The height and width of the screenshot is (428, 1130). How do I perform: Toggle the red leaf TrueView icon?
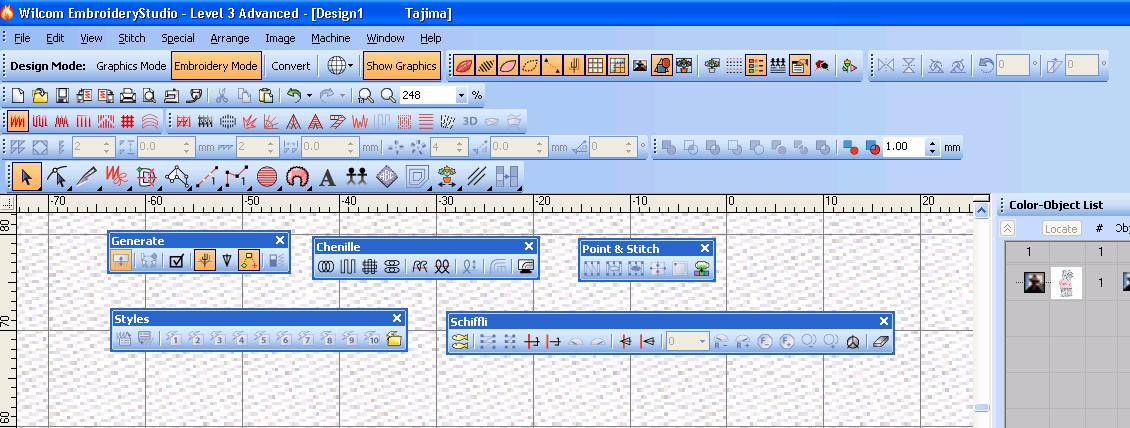tap(463, 66)
